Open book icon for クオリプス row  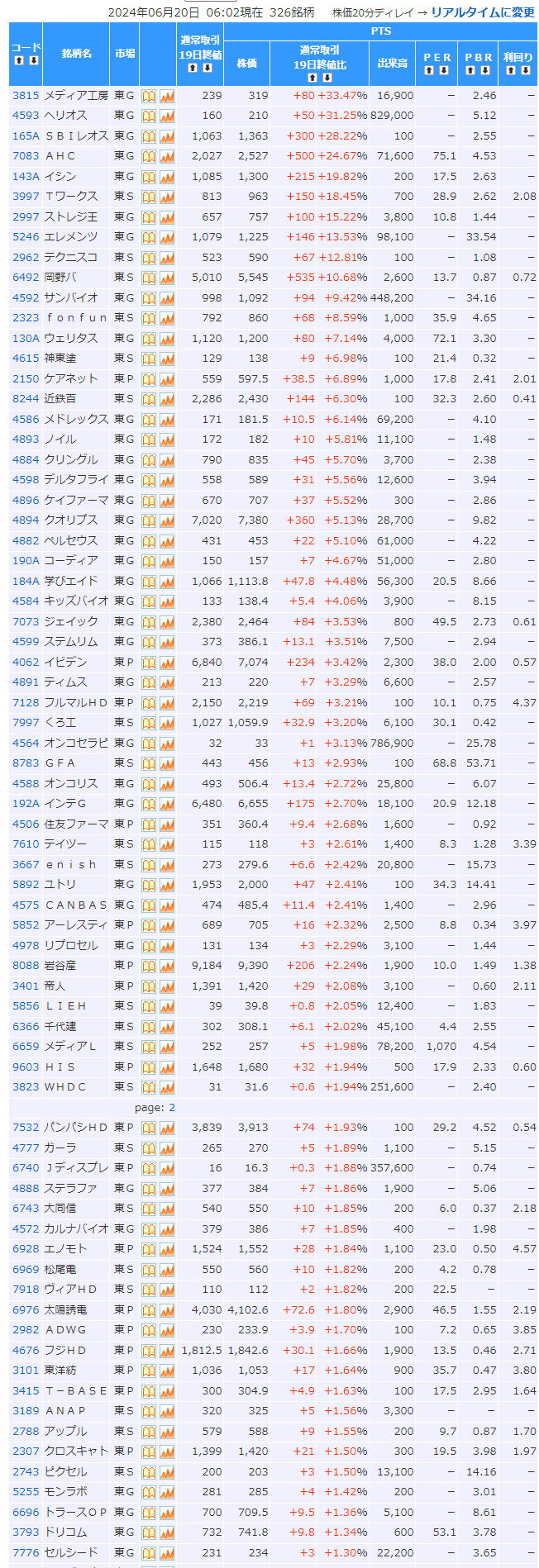coord(149,520)
